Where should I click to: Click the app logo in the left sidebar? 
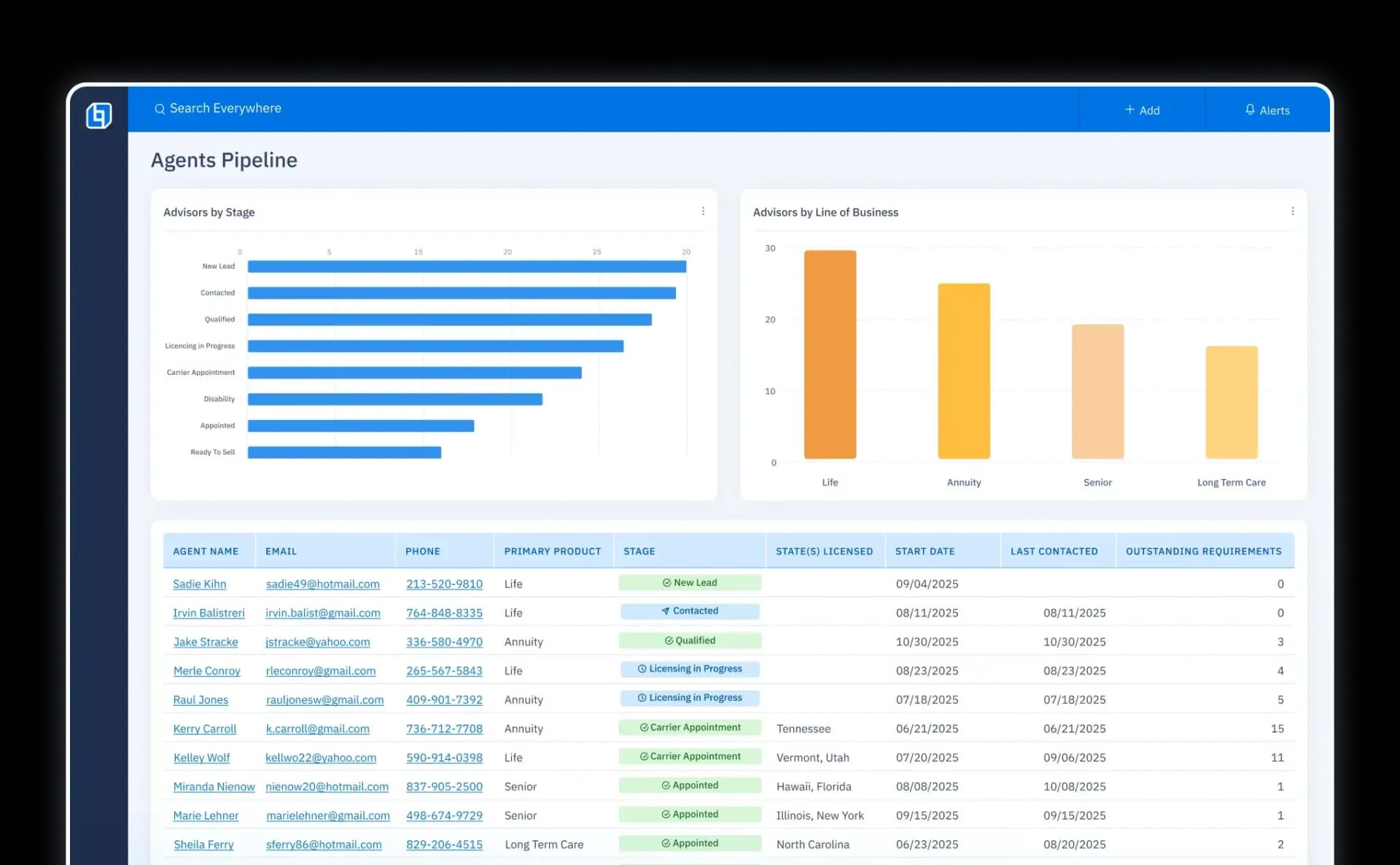pos(100,115)
